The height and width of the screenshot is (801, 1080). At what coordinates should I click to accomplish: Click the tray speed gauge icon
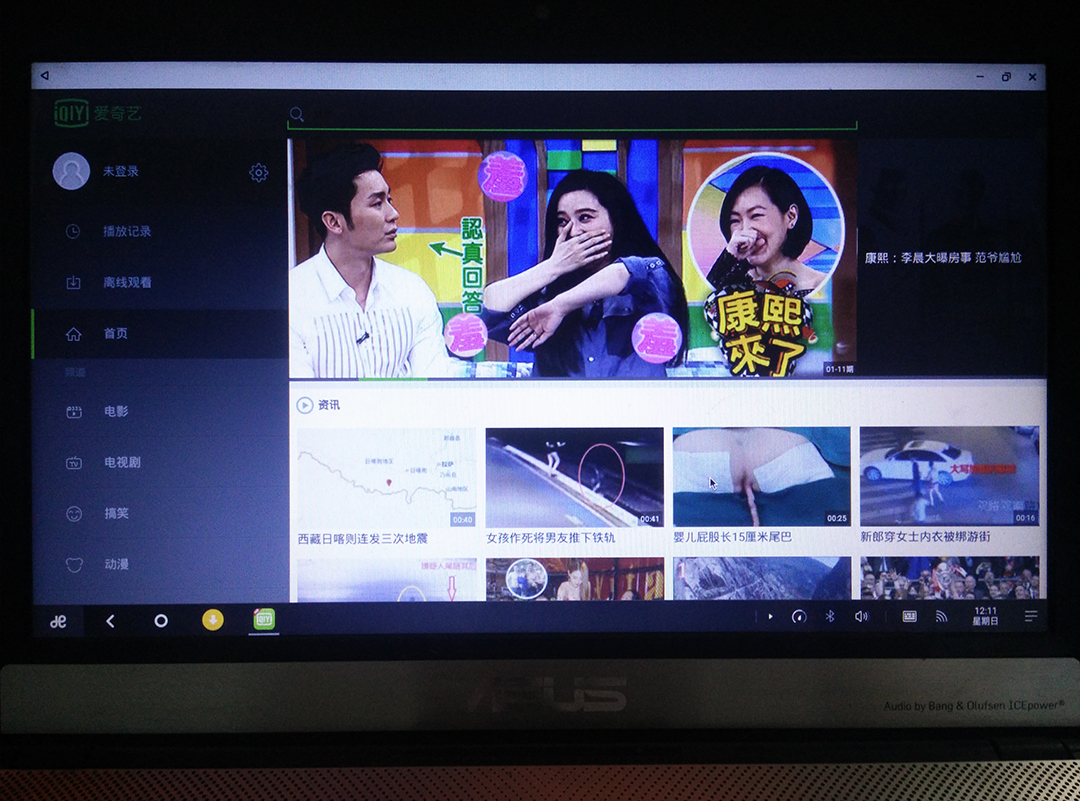(x=799, y=616)
